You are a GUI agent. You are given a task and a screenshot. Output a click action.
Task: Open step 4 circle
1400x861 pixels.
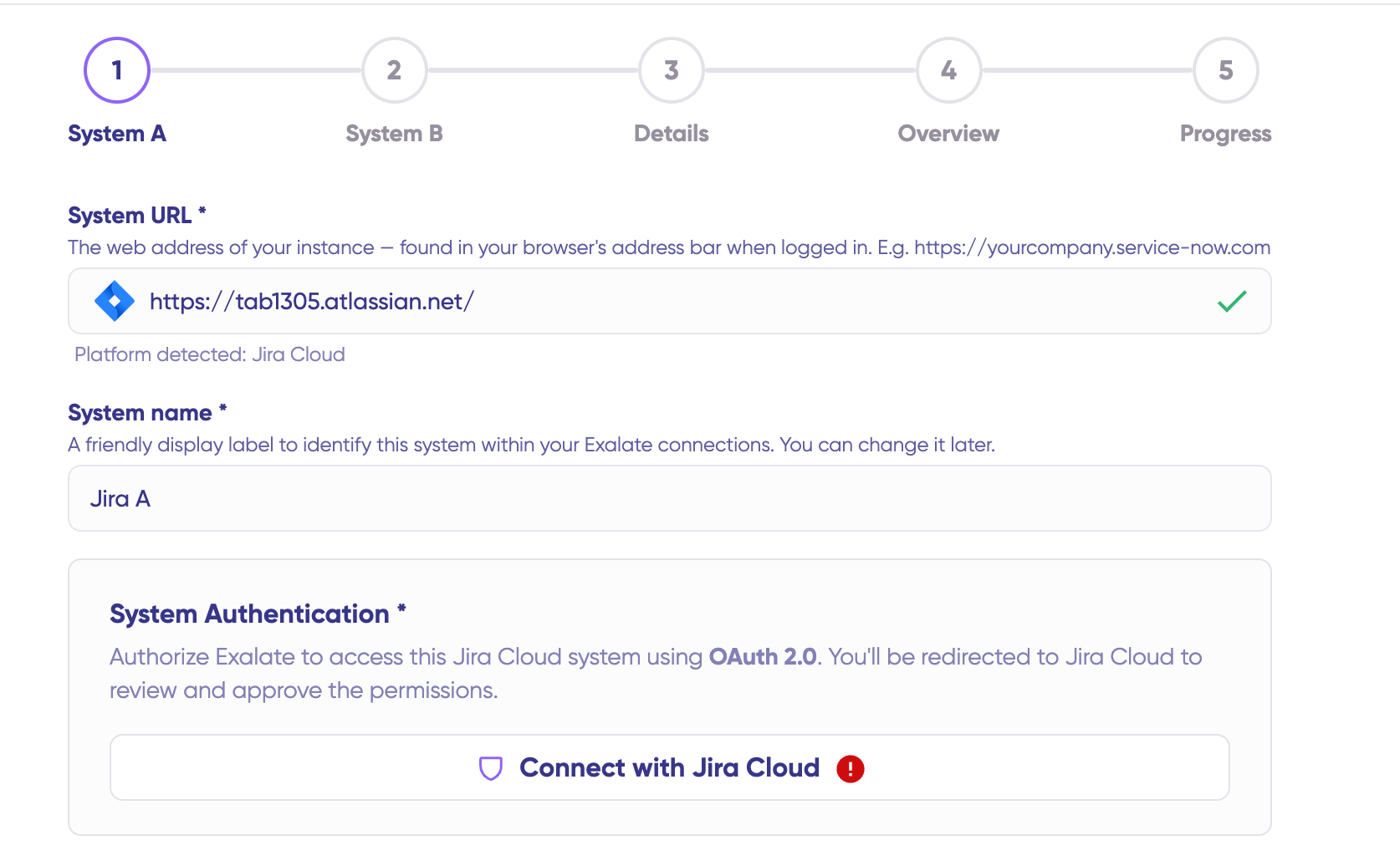point(948,70)
